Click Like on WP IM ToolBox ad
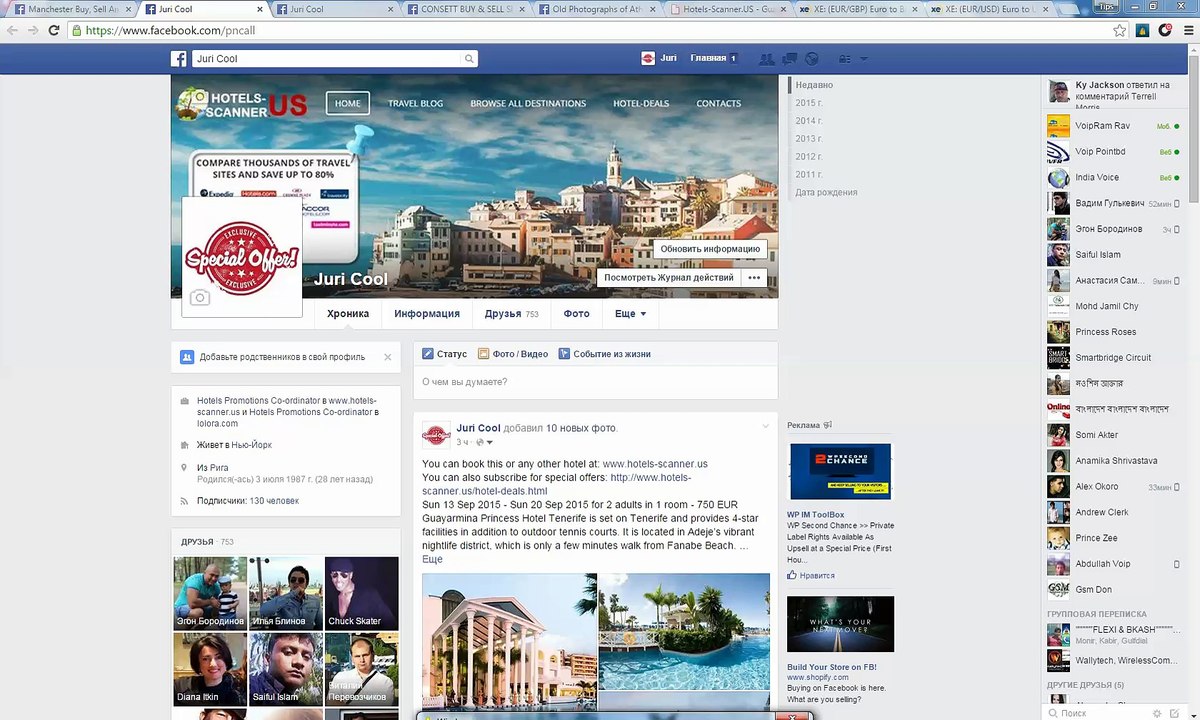The image size is (1200, 720). click(811, 576)
